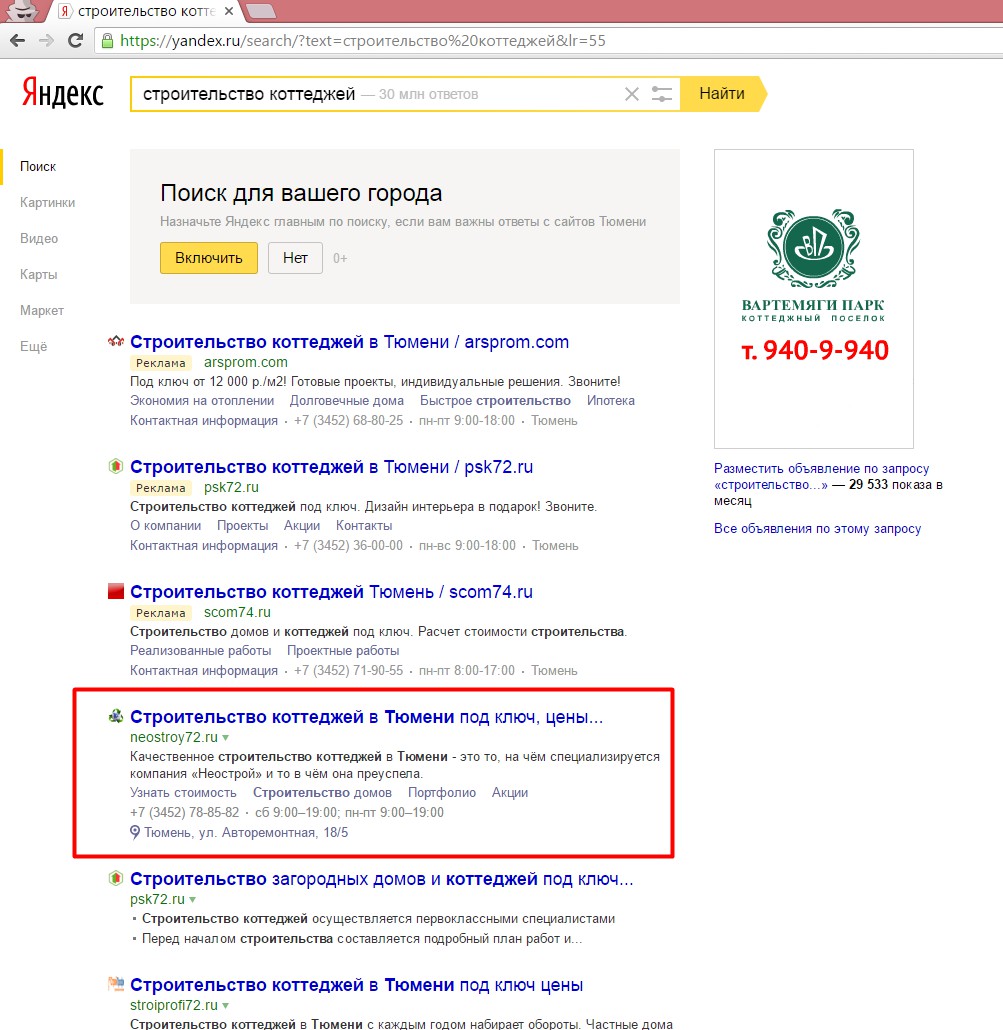1003x1030 pixels.
Task: Click neostroy72.ru result favicon
Action: coord(116,716)
